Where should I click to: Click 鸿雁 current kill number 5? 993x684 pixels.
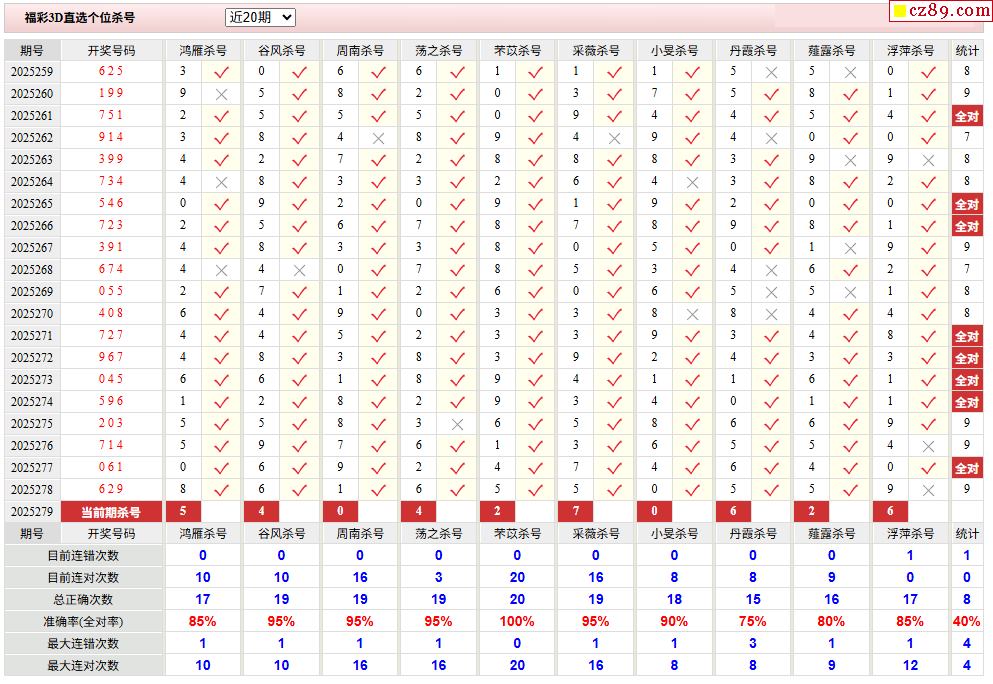(183, 511)
